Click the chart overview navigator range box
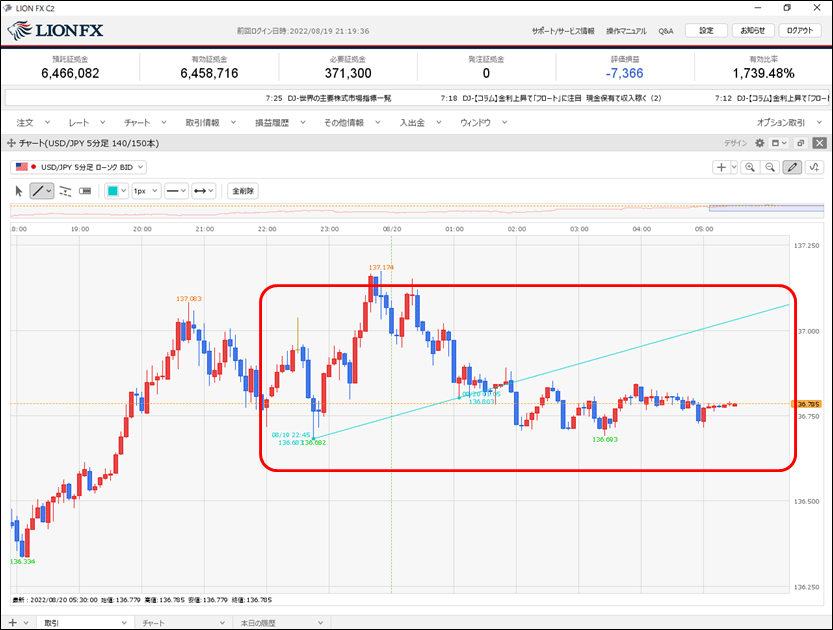 [766, 208]
